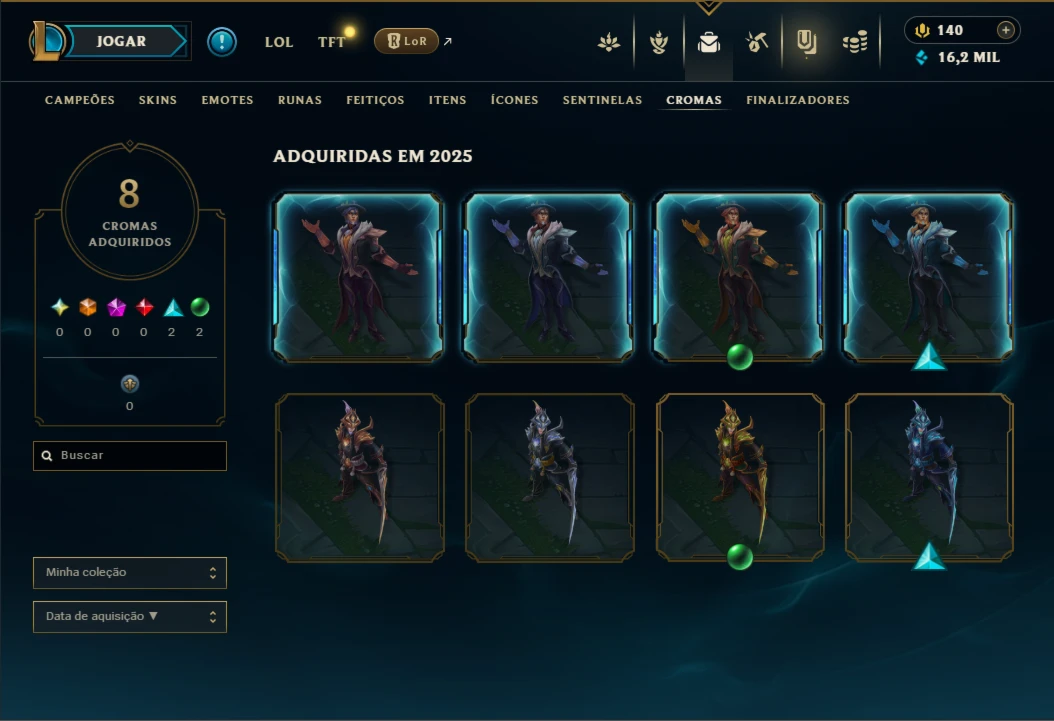Go to the FINALIZADORES tab

[798, 100]
